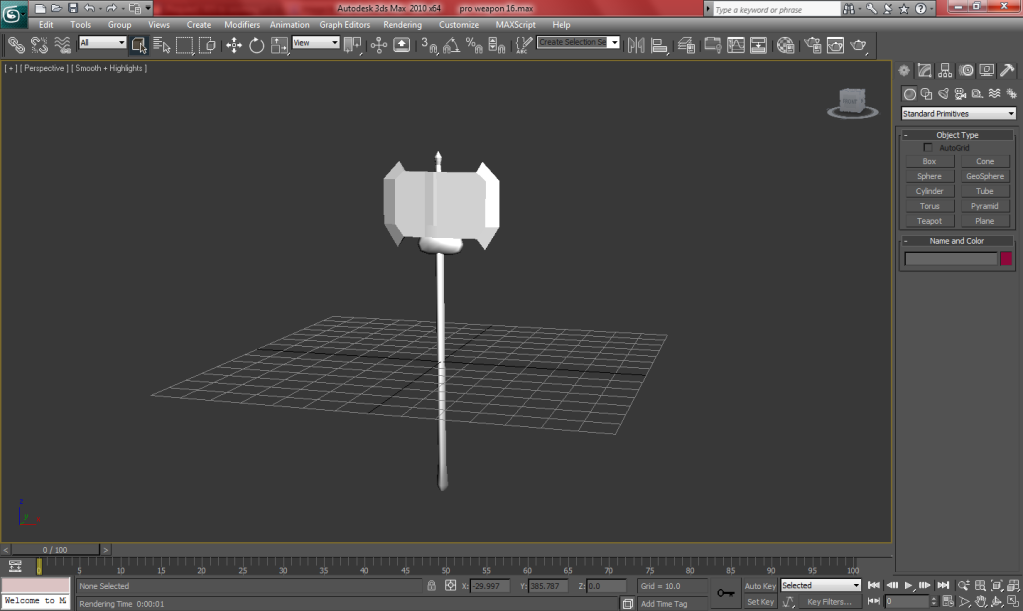Screen dimensions: 1023x611
Task: Play the animation
Action: click(908, 585)
